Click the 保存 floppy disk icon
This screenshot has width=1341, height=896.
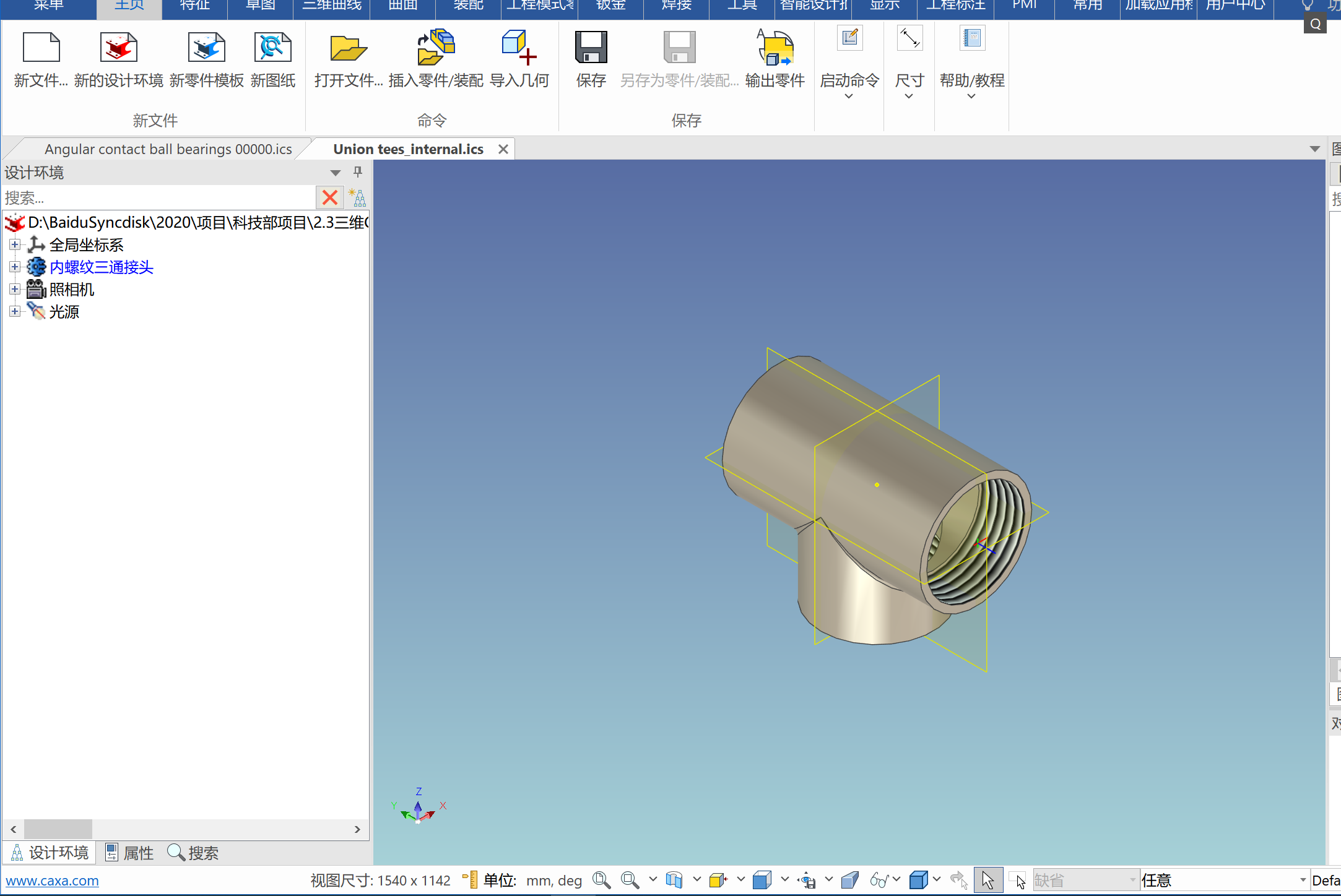tap(591, 48)
